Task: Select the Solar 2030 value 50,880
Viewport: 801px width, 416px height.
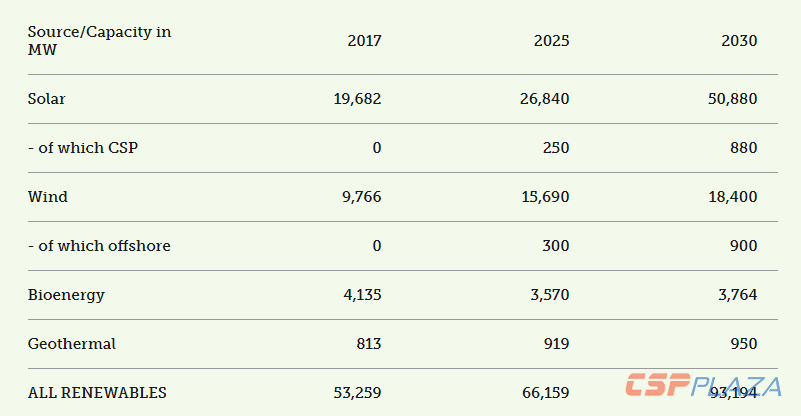Action: tap(732, 99)
